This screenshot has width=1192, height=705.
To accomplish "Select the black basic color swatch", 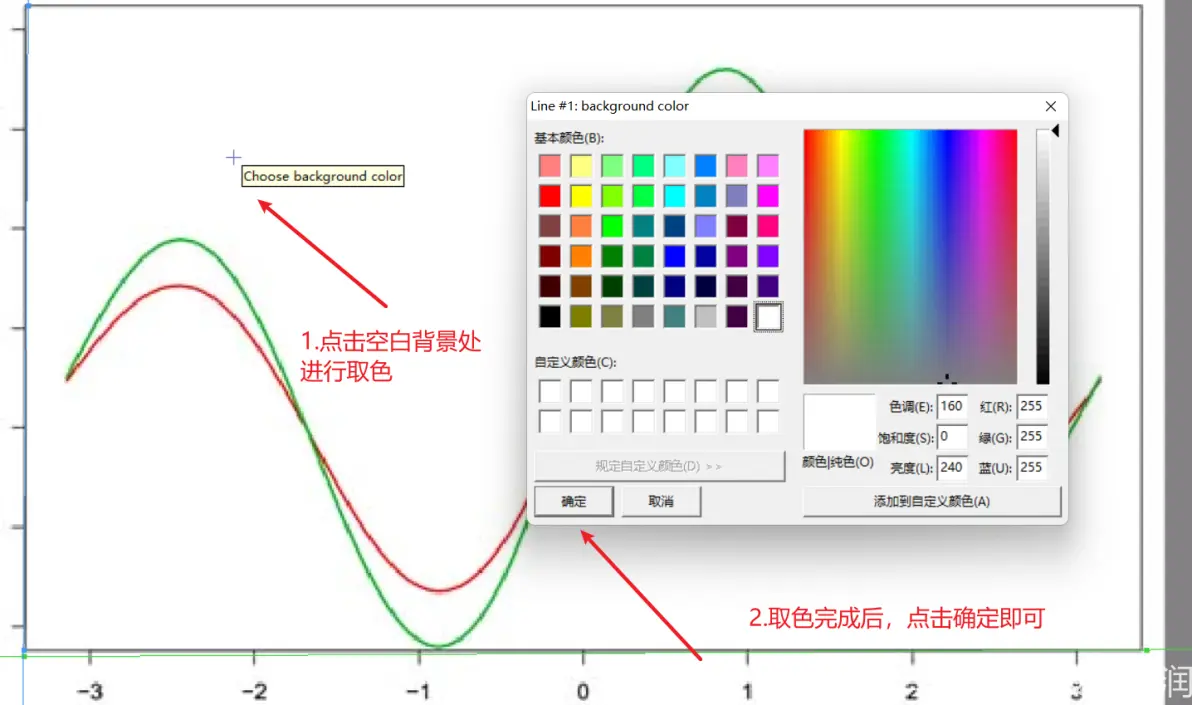I will [x=550, y=316].
